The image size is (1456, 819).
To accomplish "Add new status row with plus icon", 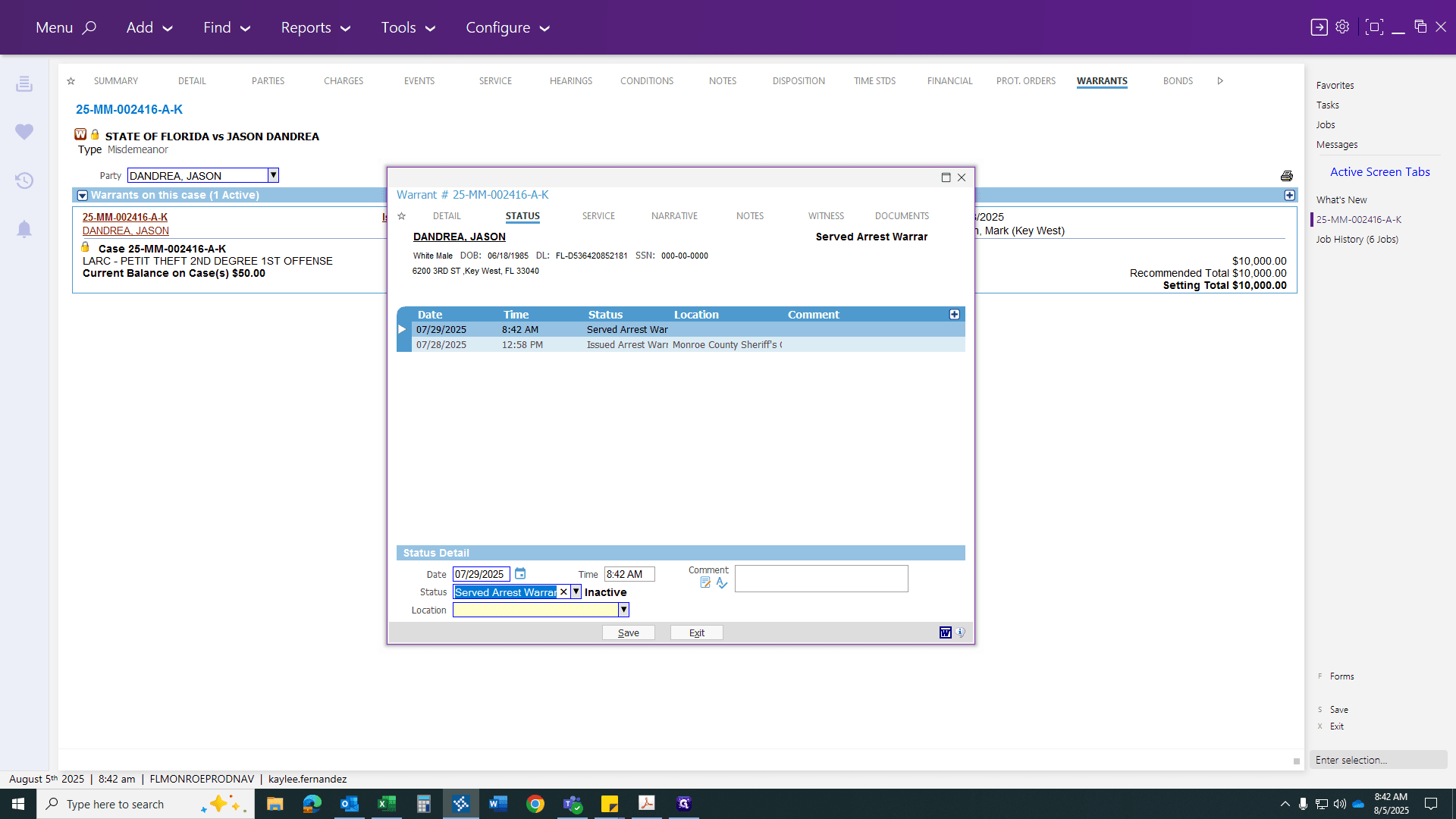I will (955, 315).
